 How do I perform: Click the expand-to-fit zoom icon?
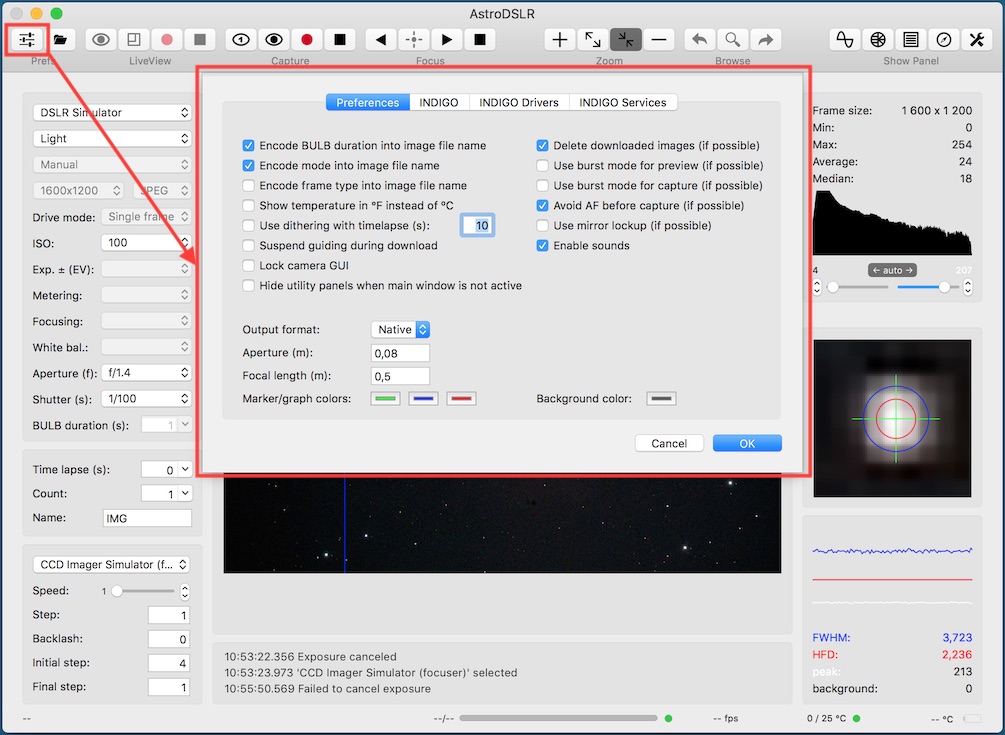click(593, 40)
